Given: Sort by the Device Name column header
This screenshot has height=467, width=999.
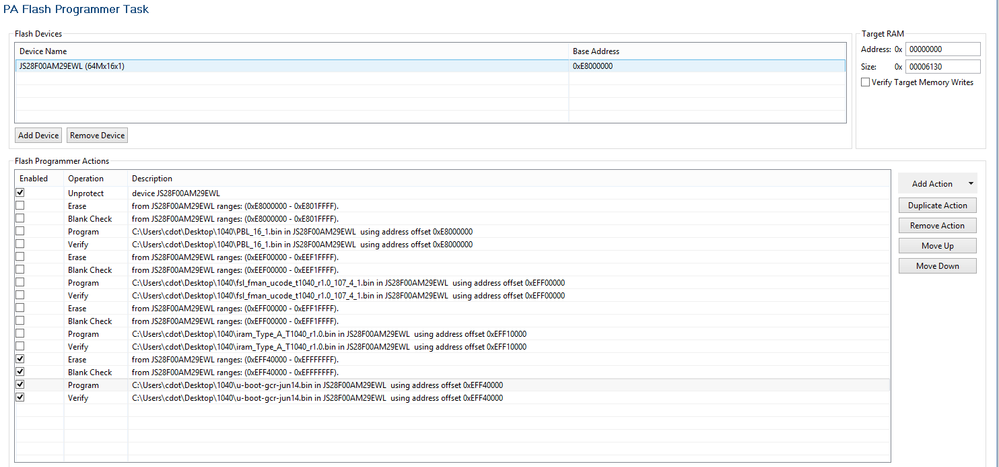Looking at the screenshot, I should click(290, 51).
